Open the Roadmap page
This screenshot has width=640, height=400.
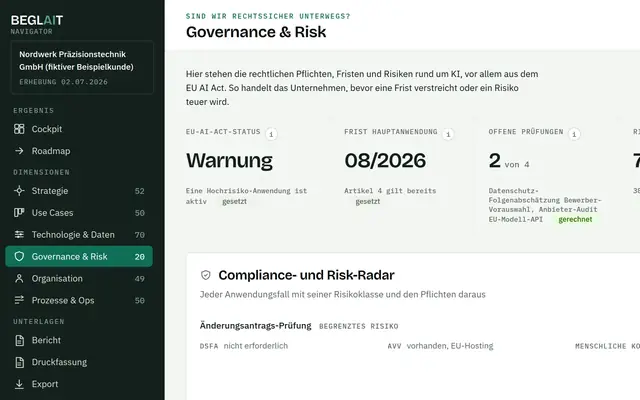79,151
